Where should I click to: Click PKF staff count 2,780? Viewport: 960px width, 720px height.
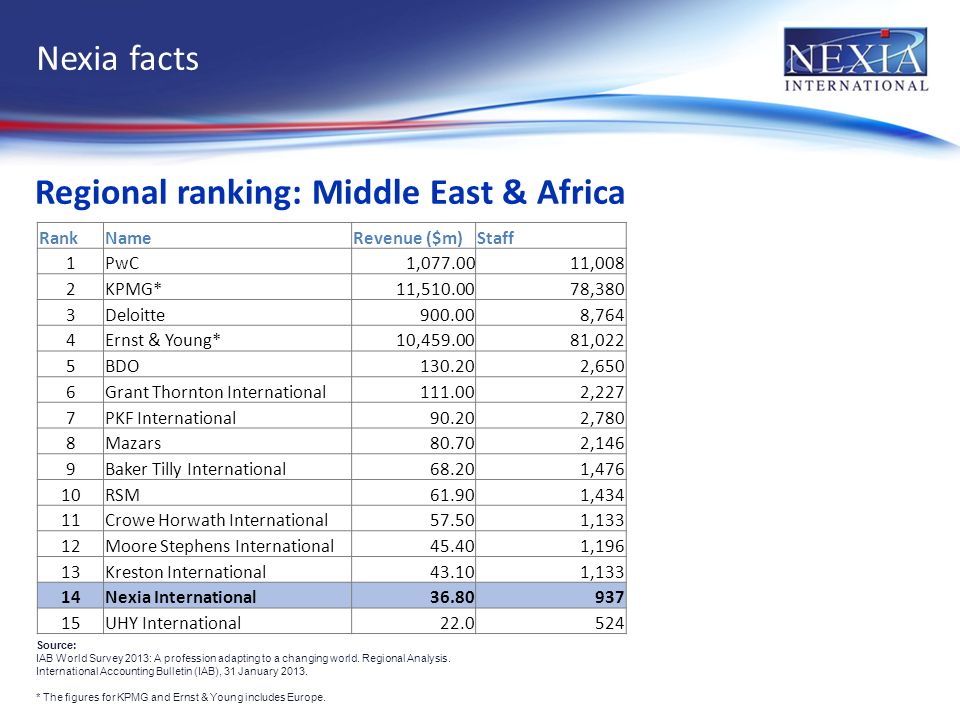[x=602, y=417]
